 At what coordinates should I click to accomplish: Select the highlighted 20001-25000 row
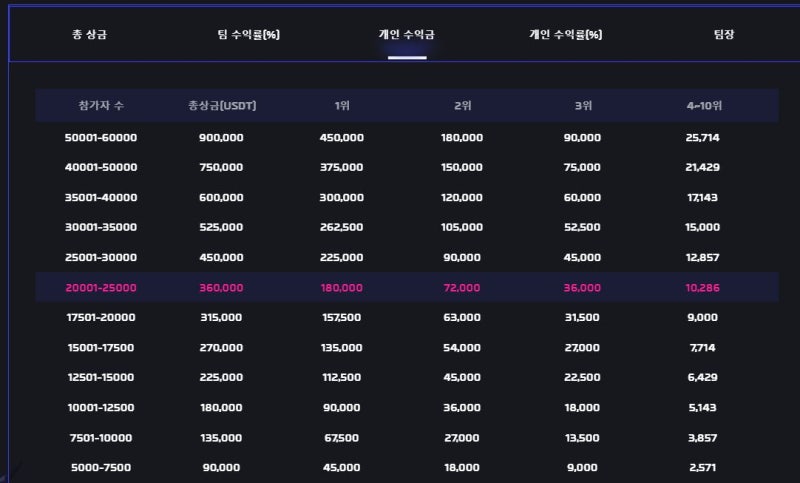(407, 287)
